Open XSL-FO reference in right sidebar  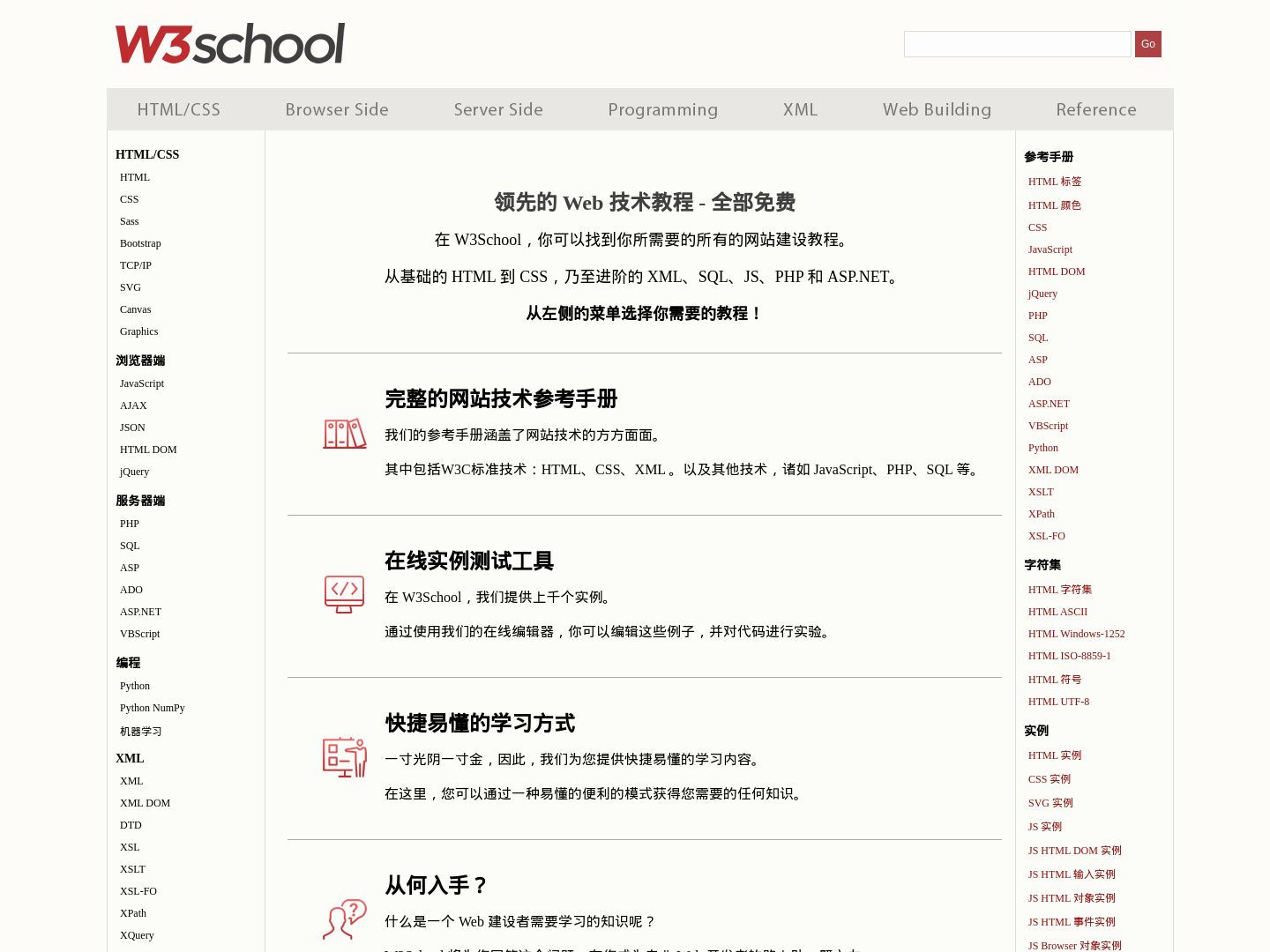tap(1047, 536)
